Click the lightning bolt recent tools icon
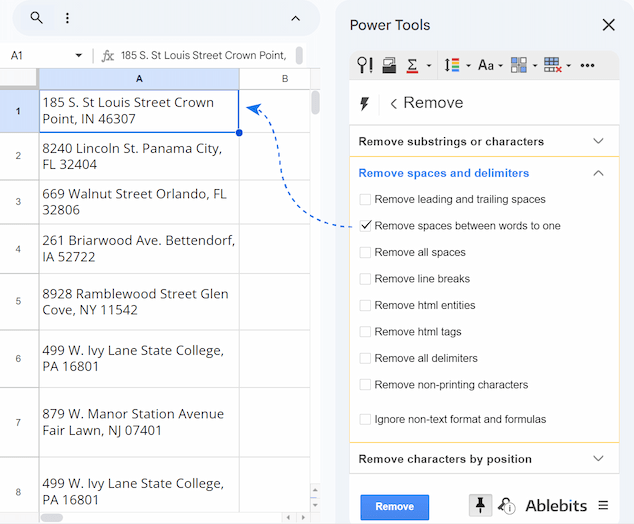This screenshot has width=634, height=524. click(x=365, y=104)
